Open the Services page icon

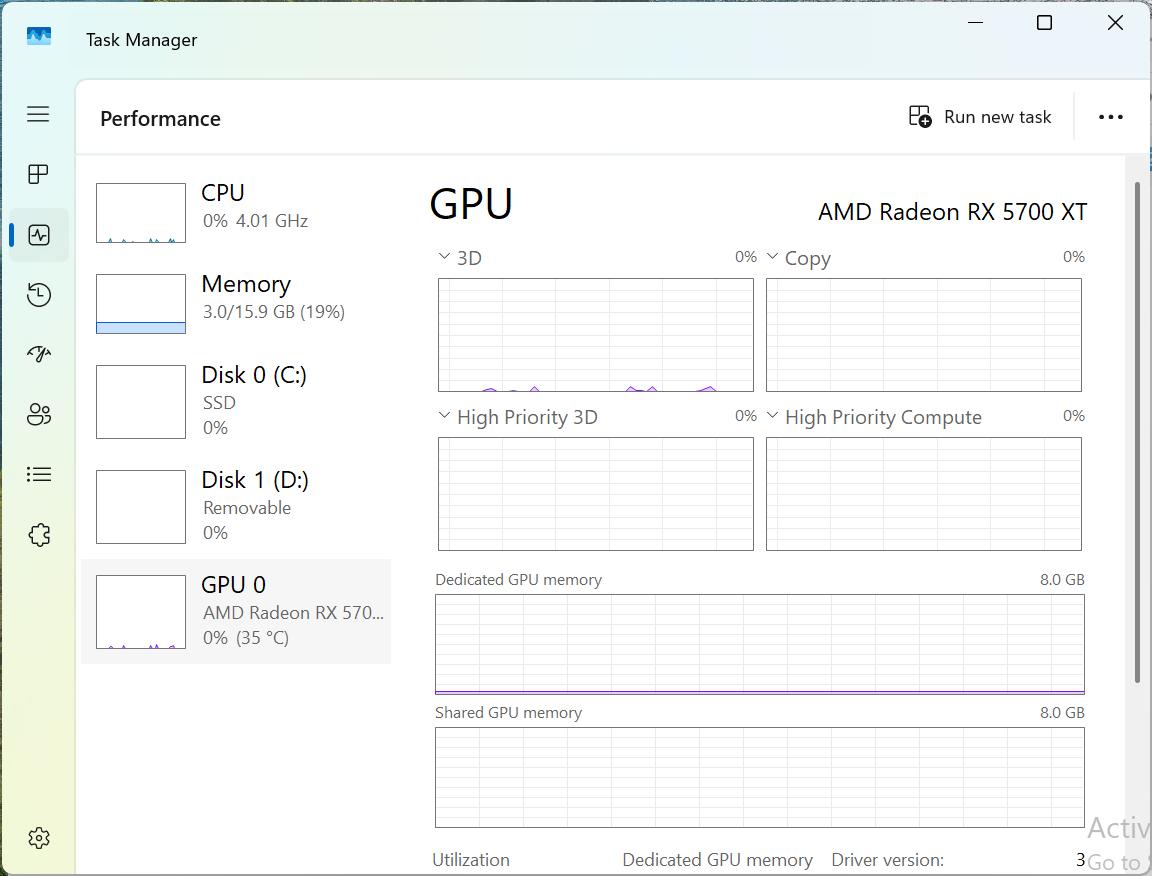(38, 535)
